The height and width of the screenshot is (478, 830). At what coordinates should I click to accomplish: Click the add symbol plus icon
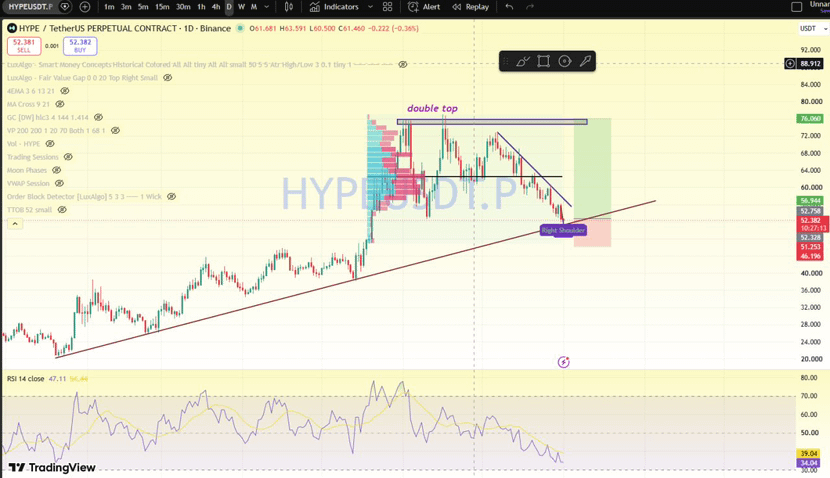coord(85,7)
